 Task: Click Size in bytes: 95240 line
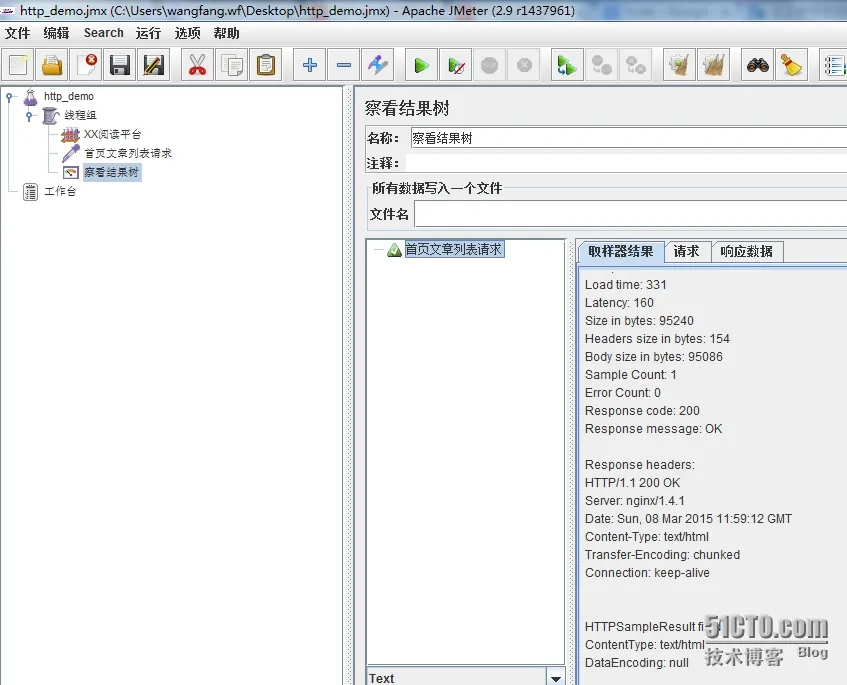pyautogui.click(x=639, y=320)
